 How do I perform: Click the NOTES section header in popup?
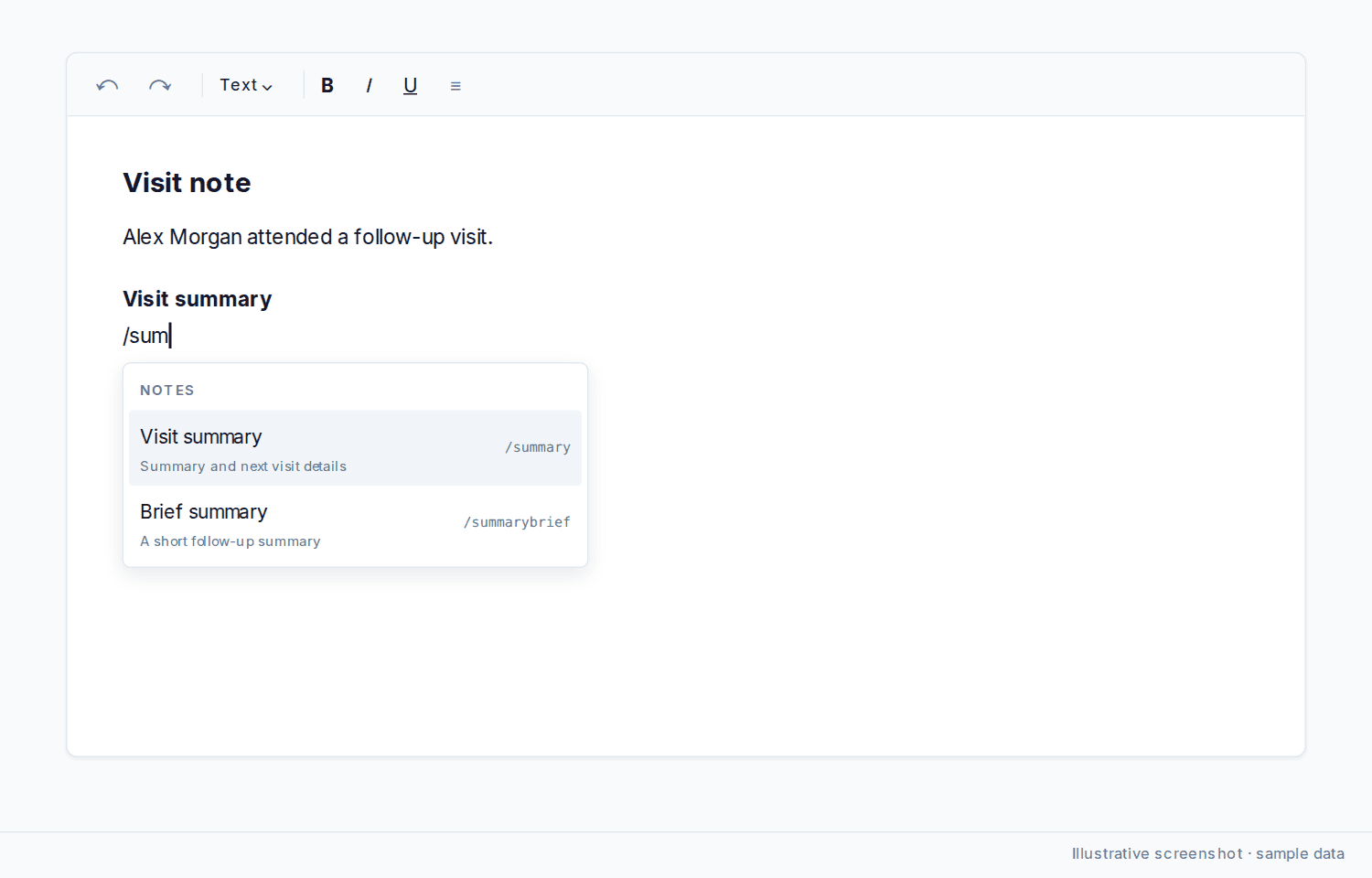click(x=167, y=391)
